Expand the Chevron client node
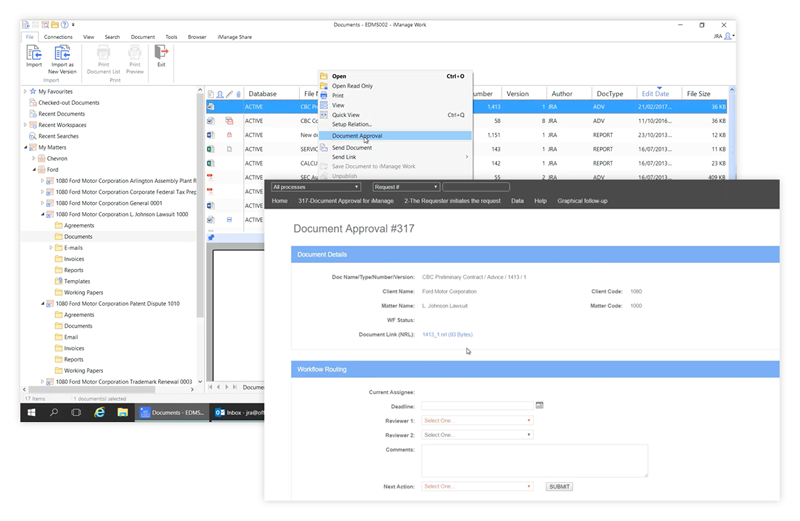This screenshot has height=521, width=800. pos(34,159)
